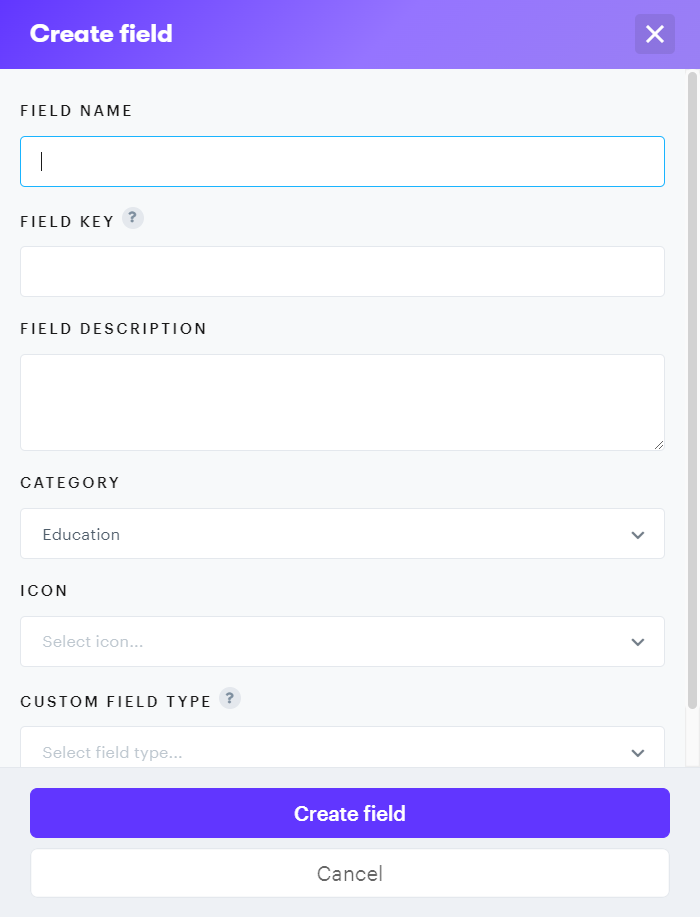
Task: Select the Field Description text area
Action: tap(342, 402)
